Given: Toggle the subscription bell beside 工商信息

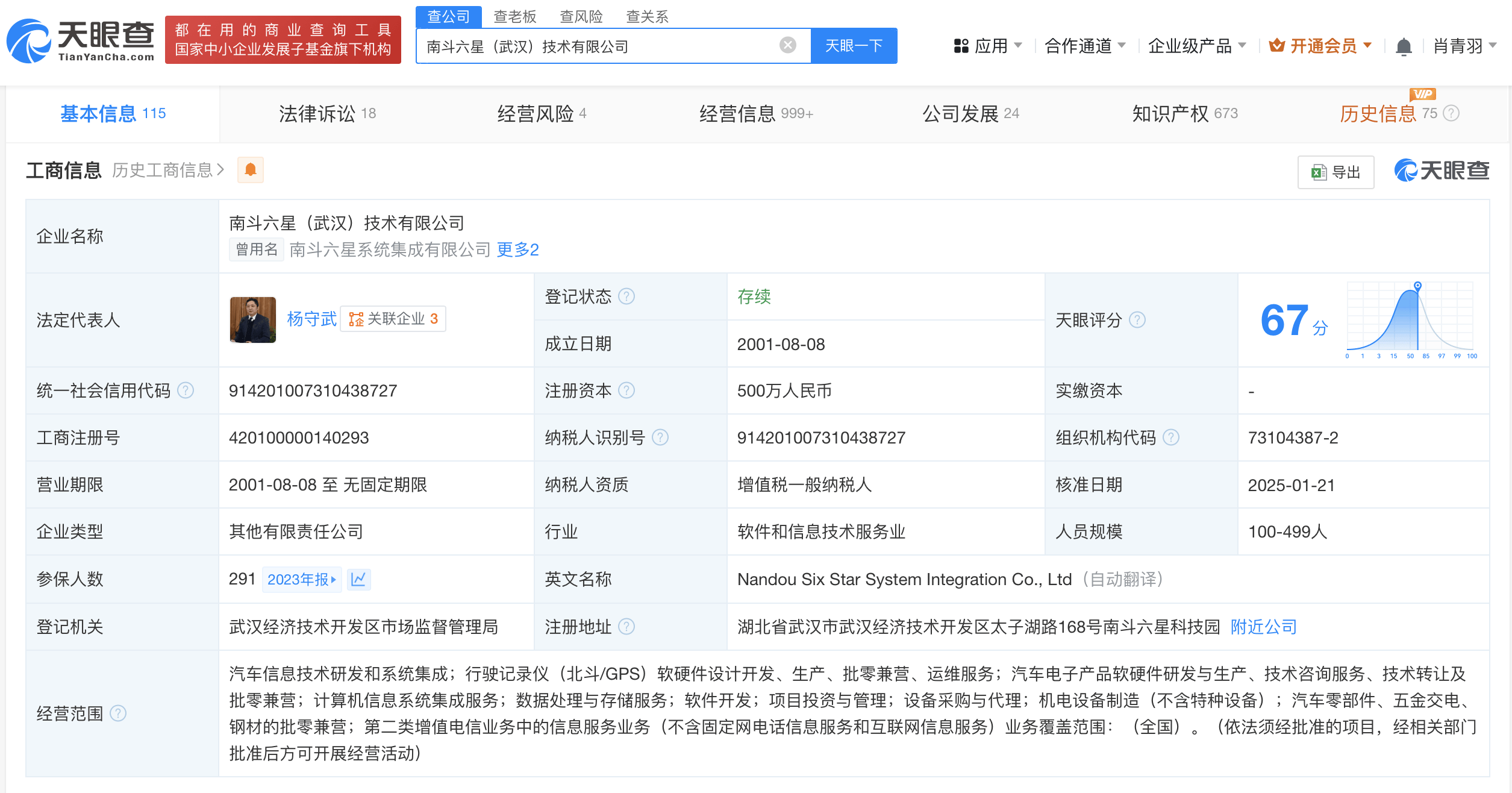Looking at the screenshot, I should (x=251, y=170).
